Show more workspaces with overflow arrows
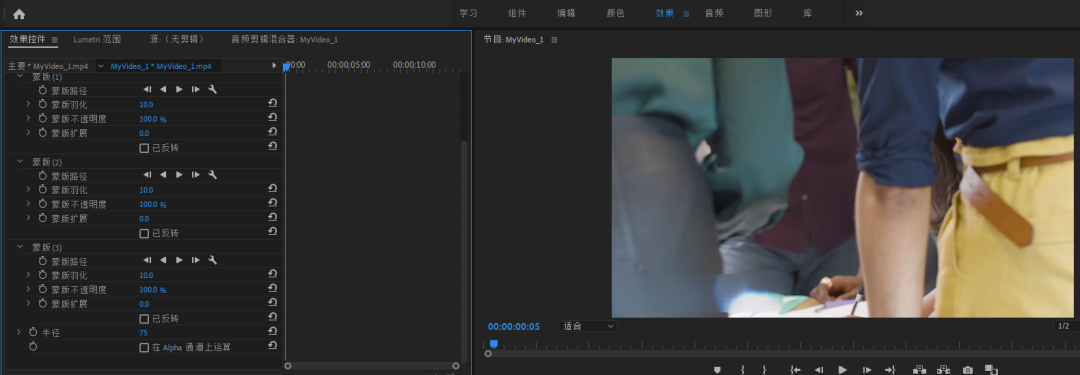 click(x=859, y=13)
